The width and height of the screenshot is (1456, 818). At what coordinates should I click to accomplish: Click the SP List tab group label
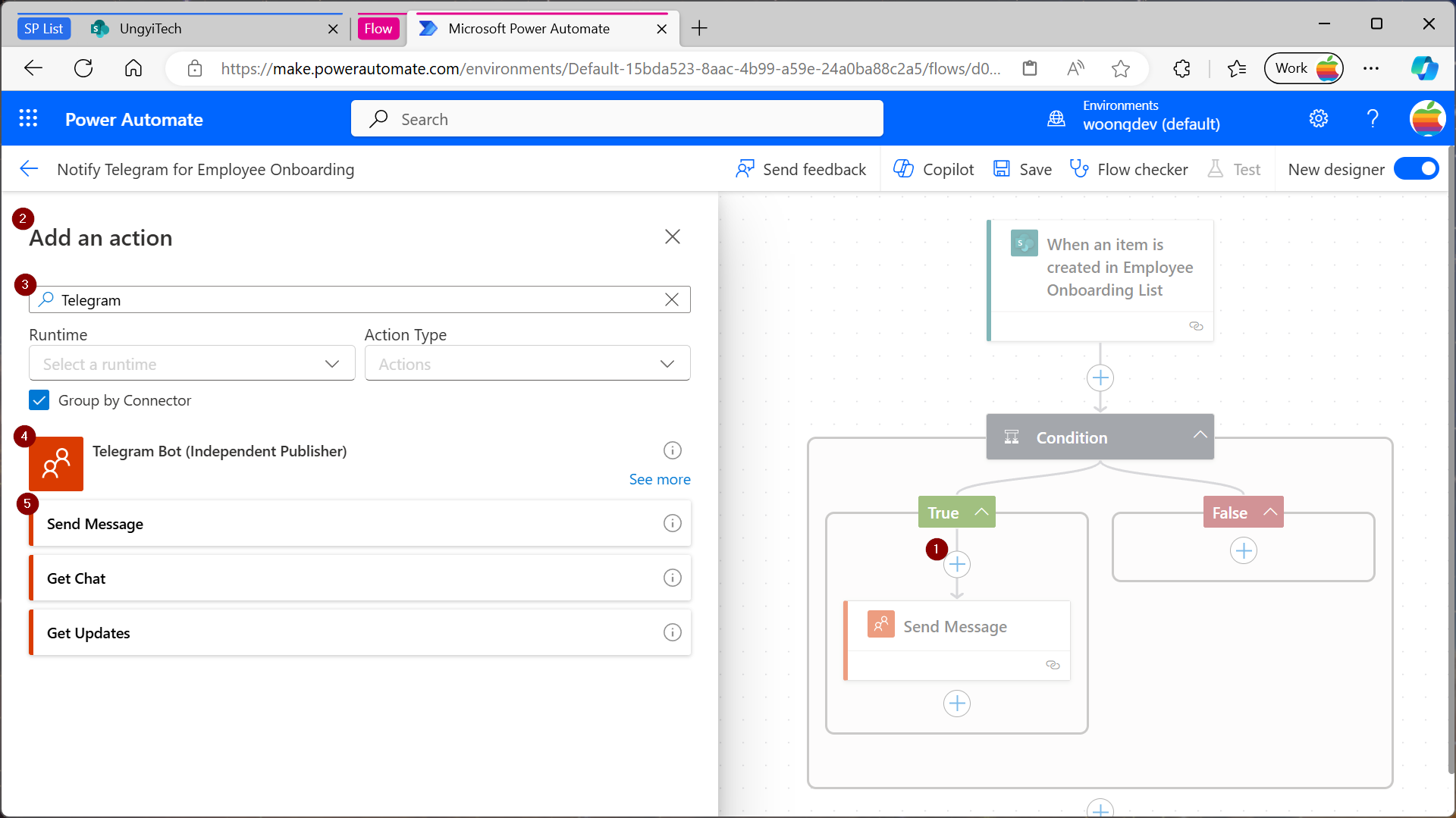43,29
